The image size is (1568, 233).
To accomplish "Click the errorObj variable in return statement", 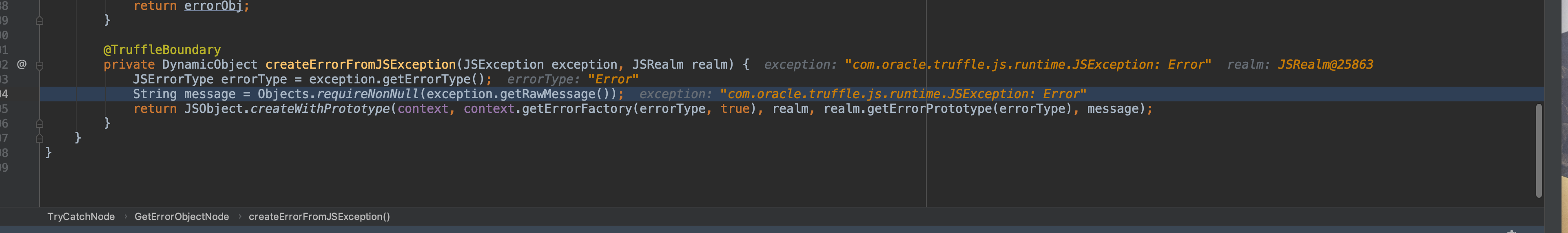I will point(213,6).
